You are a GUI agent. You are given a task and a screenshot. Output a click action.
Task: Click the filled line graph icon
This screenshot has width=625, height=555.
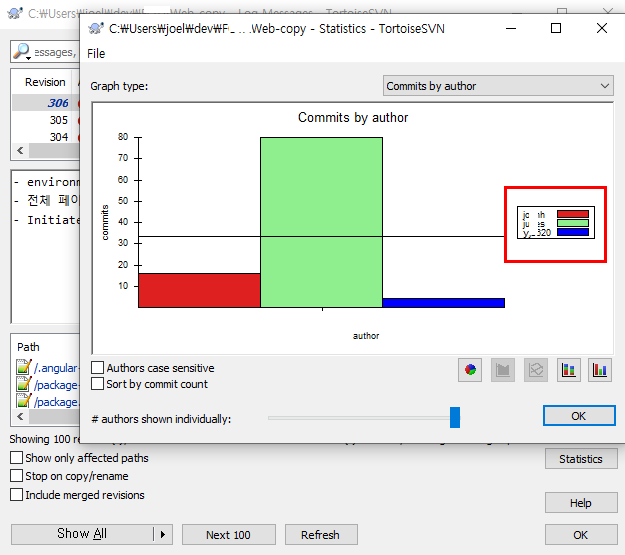click(502, 370)
